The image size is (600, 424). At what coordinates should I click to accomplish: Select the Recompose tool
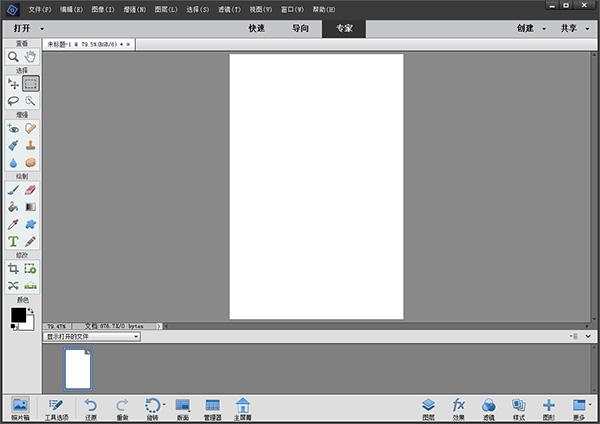(x=30, y=269)
